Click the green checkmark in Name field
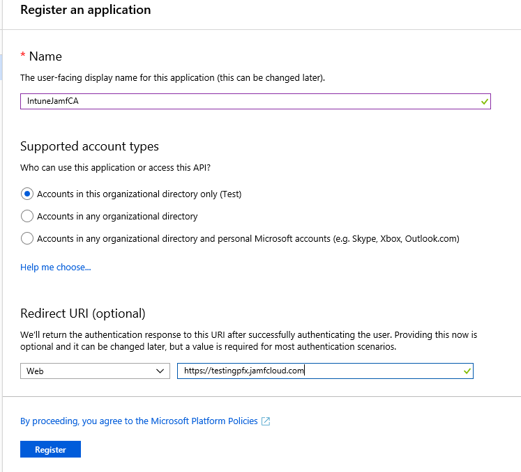This screenshot has height=472, width=521. click(x=485, y=101)
